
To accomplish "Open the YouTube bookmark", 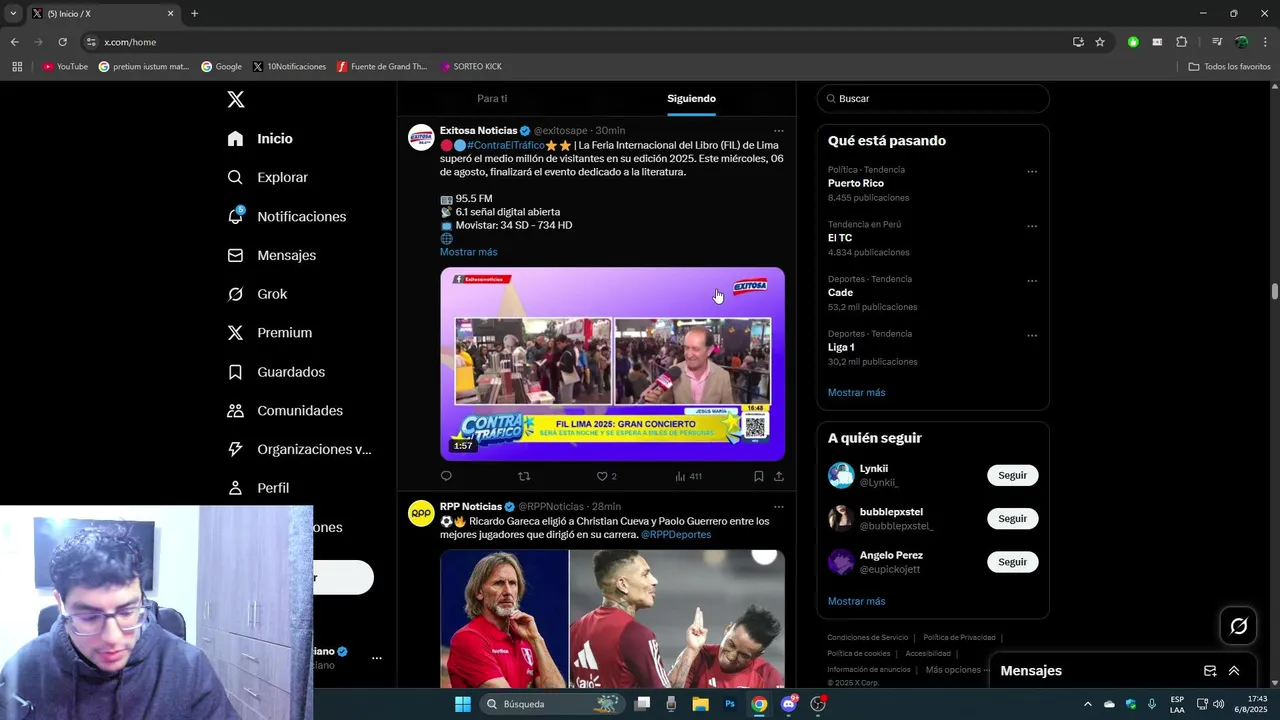I will [x=65, y=67].
